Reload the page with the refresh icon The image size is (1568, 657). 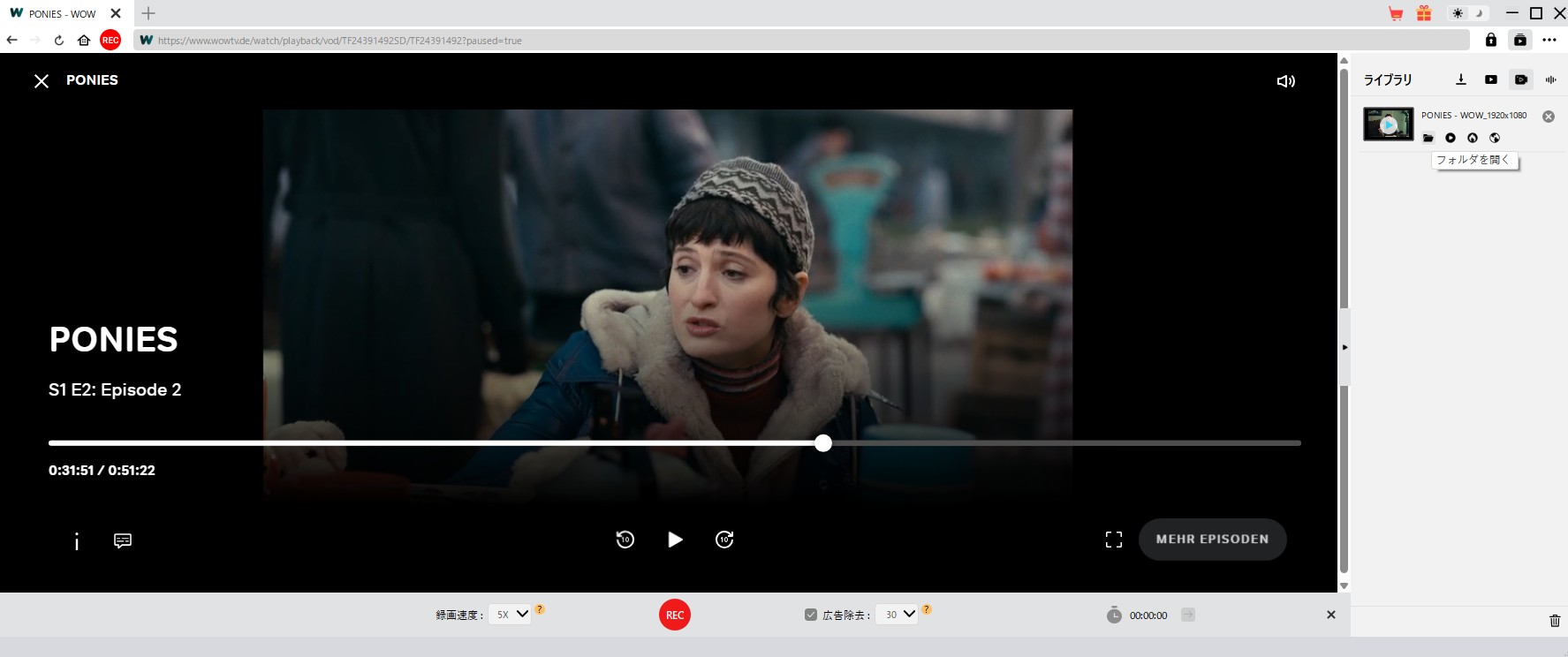pos(59,40)
